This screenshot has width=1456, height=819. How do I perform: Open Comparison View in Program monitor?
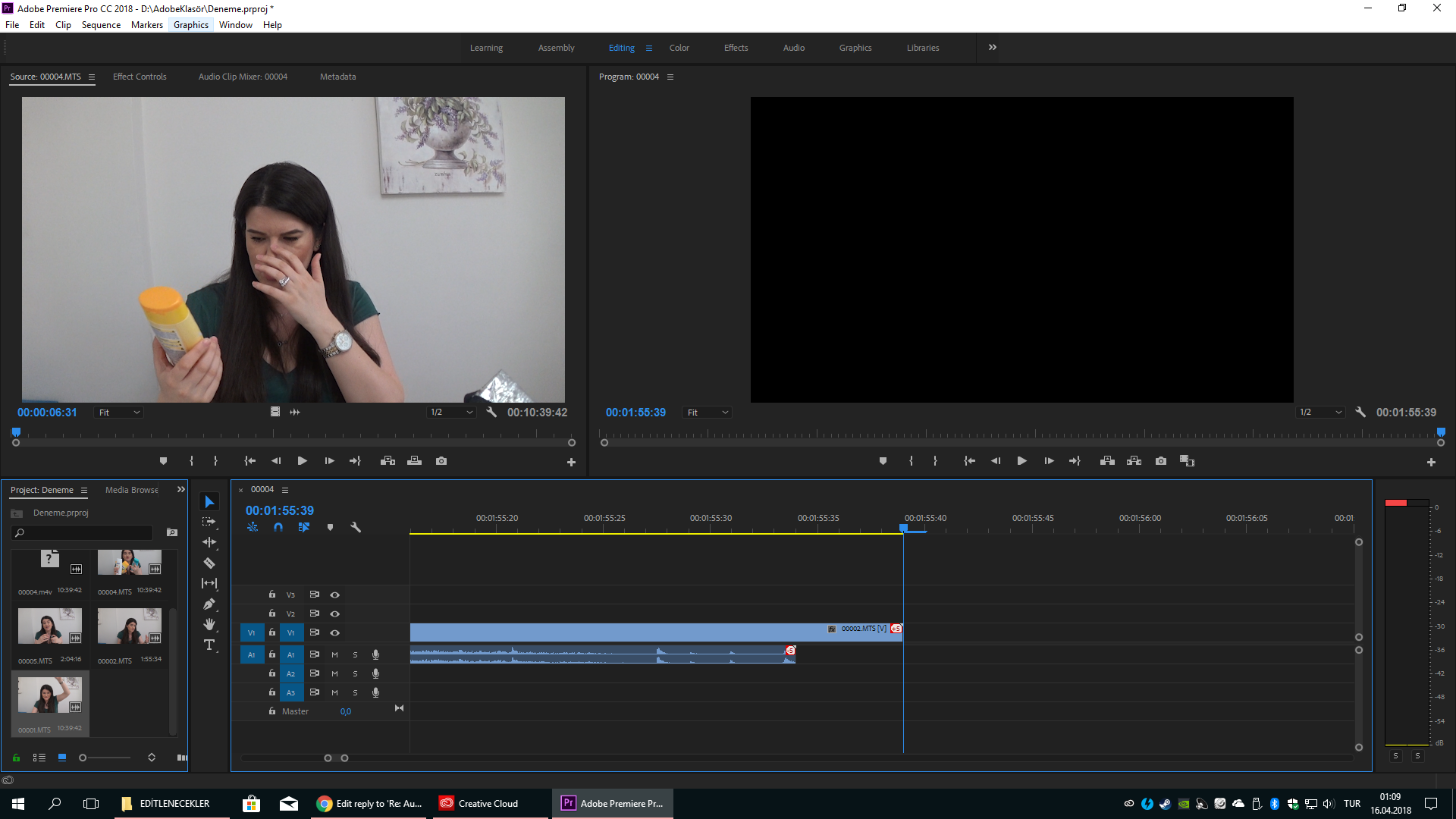(x=1188, y=461)
